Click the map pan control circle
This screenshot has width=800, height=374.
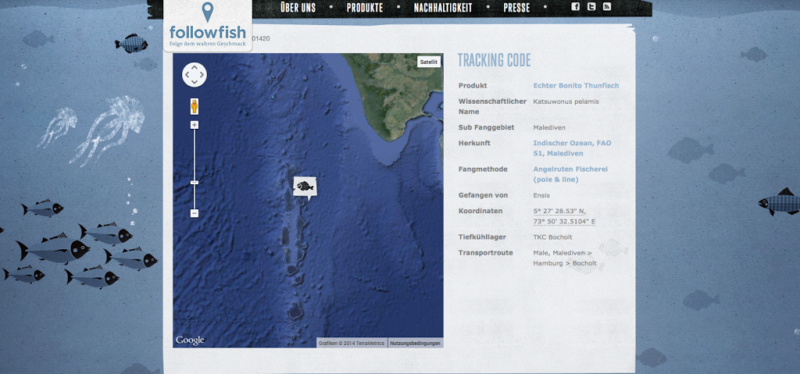194,75
